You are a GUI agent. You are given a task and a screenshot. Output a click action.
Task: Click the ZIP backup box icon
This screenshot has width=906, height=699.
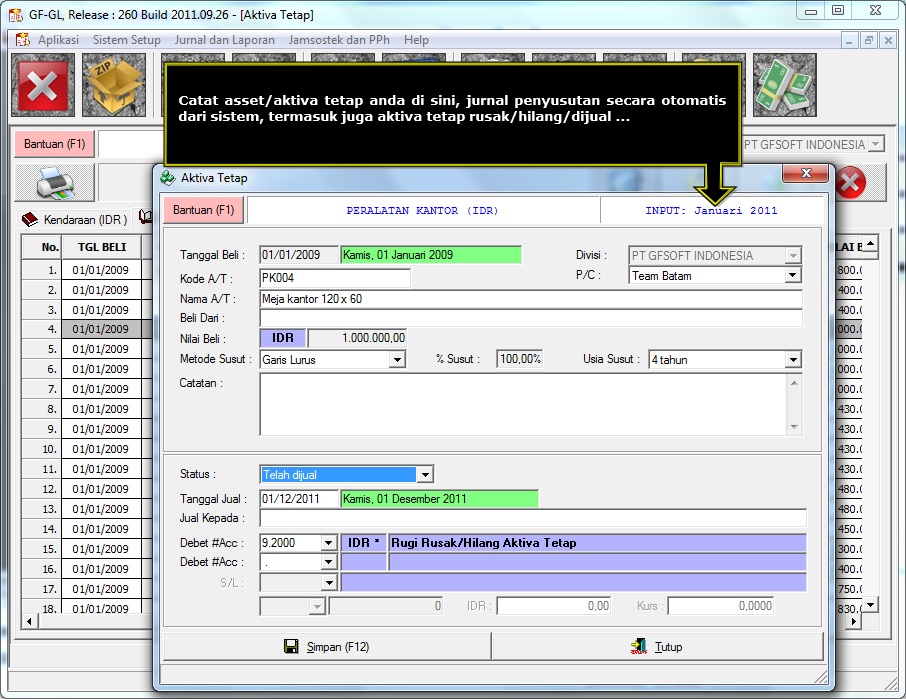click(114, 85)
